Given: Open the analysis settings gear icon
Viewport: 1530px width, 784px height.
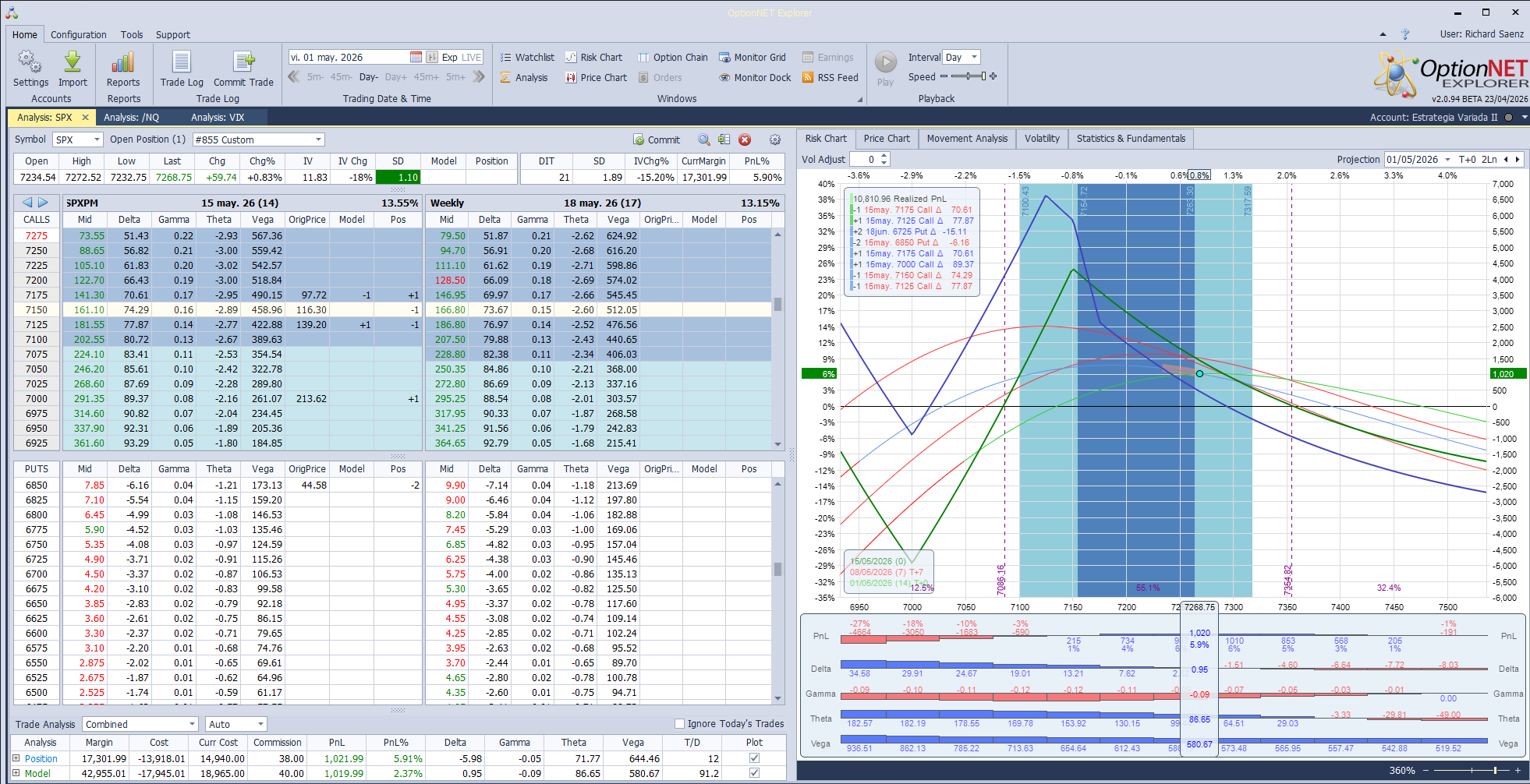Looking at the screenshot, I should 775,139.
